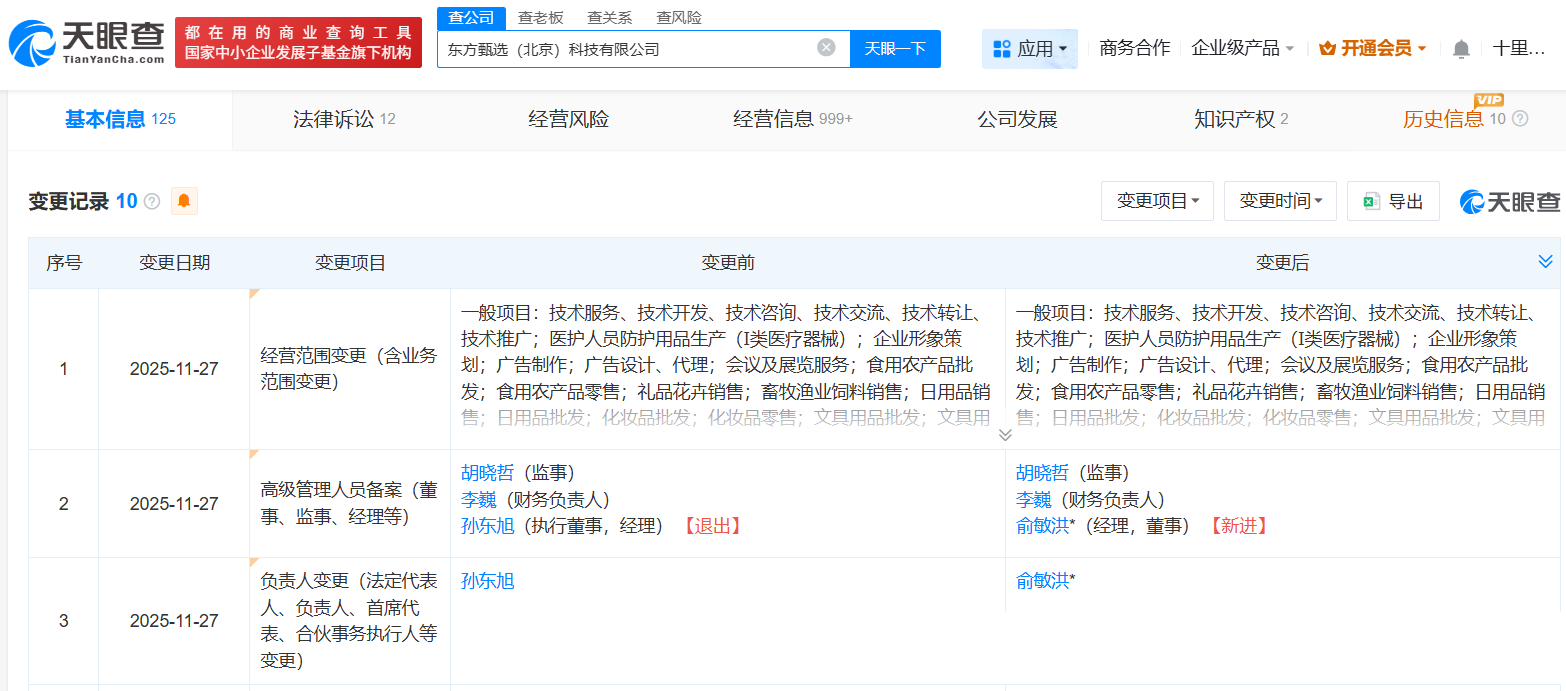Click the TianYanCha logo in header
Screen dimensions: 1566x691
86,43
